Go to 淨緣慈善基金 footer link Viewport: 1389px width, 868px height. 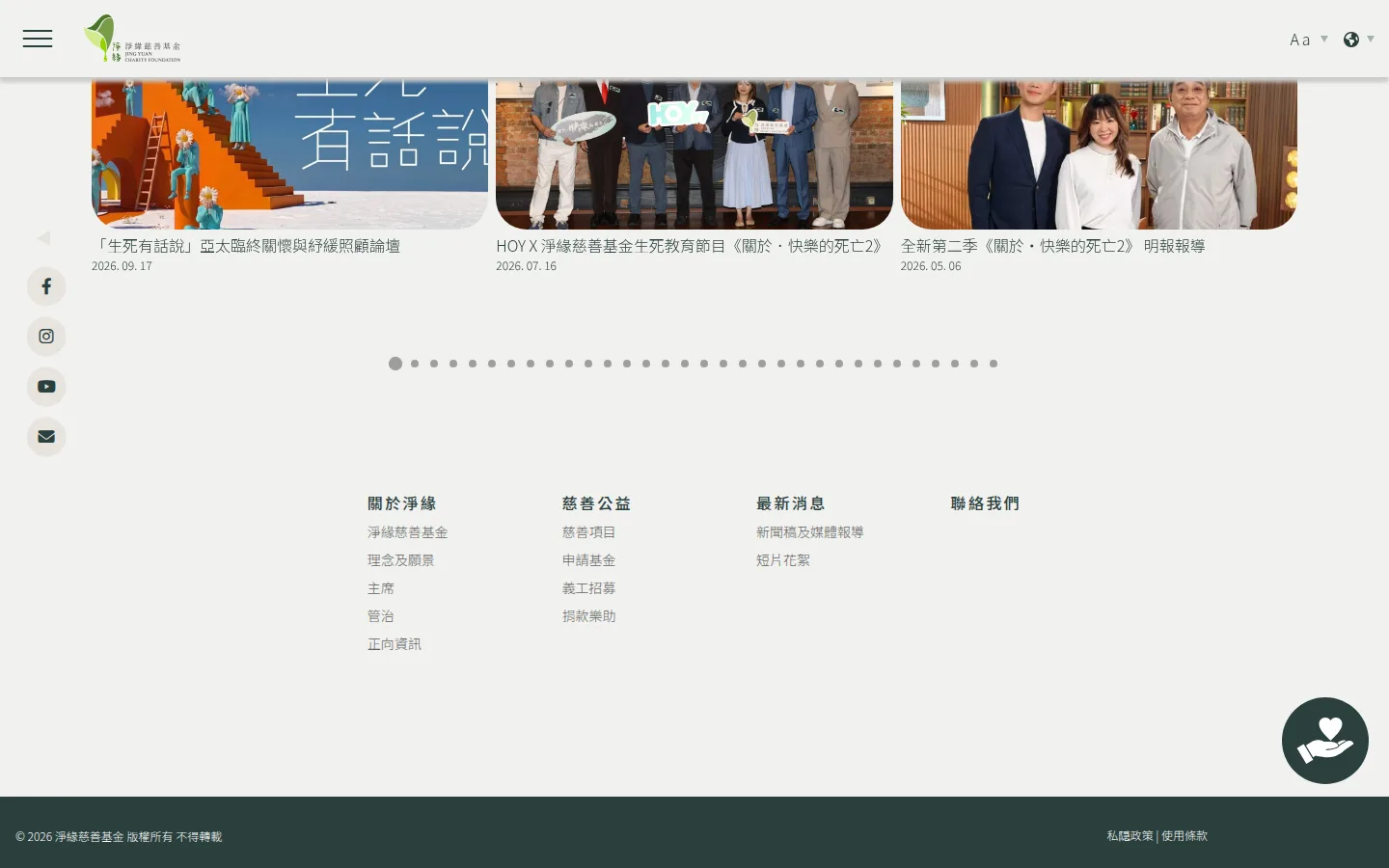pyautogui.click(x=407, y=532)
